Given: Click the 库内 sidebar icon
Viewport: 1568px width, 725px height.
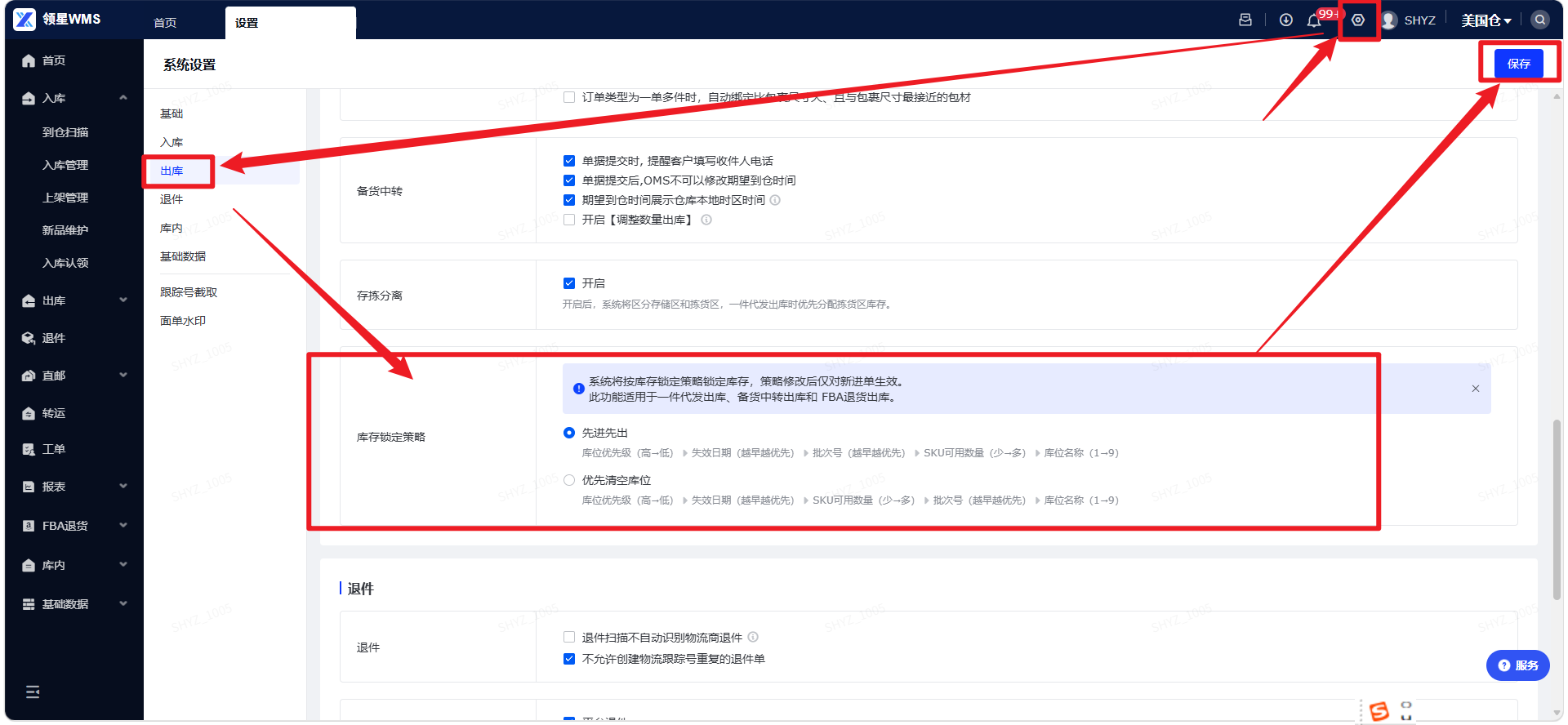Looking at the screenshot, I should click(x=29, y=565).
